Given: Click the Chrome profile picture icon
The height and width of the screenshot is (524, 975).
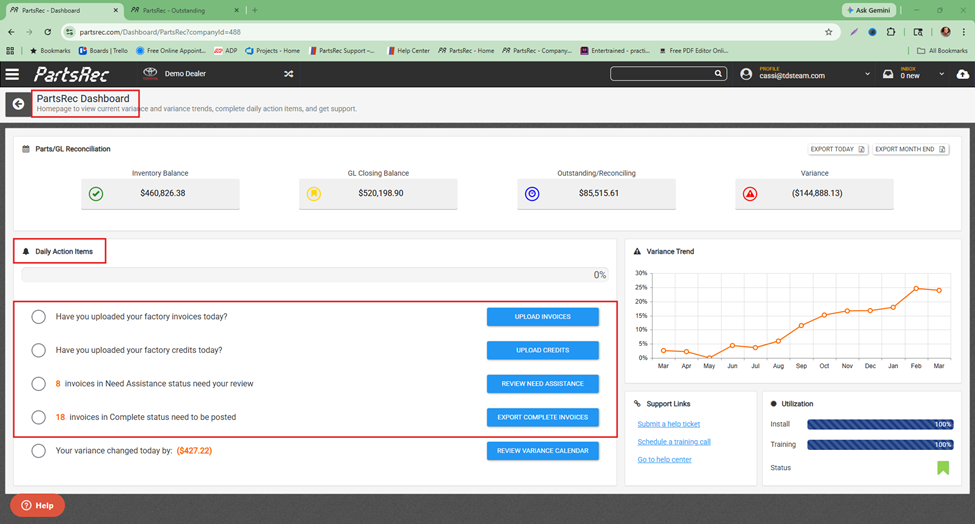Looking at the screenshot, I should pyautogui.click(x=945, y=32).
